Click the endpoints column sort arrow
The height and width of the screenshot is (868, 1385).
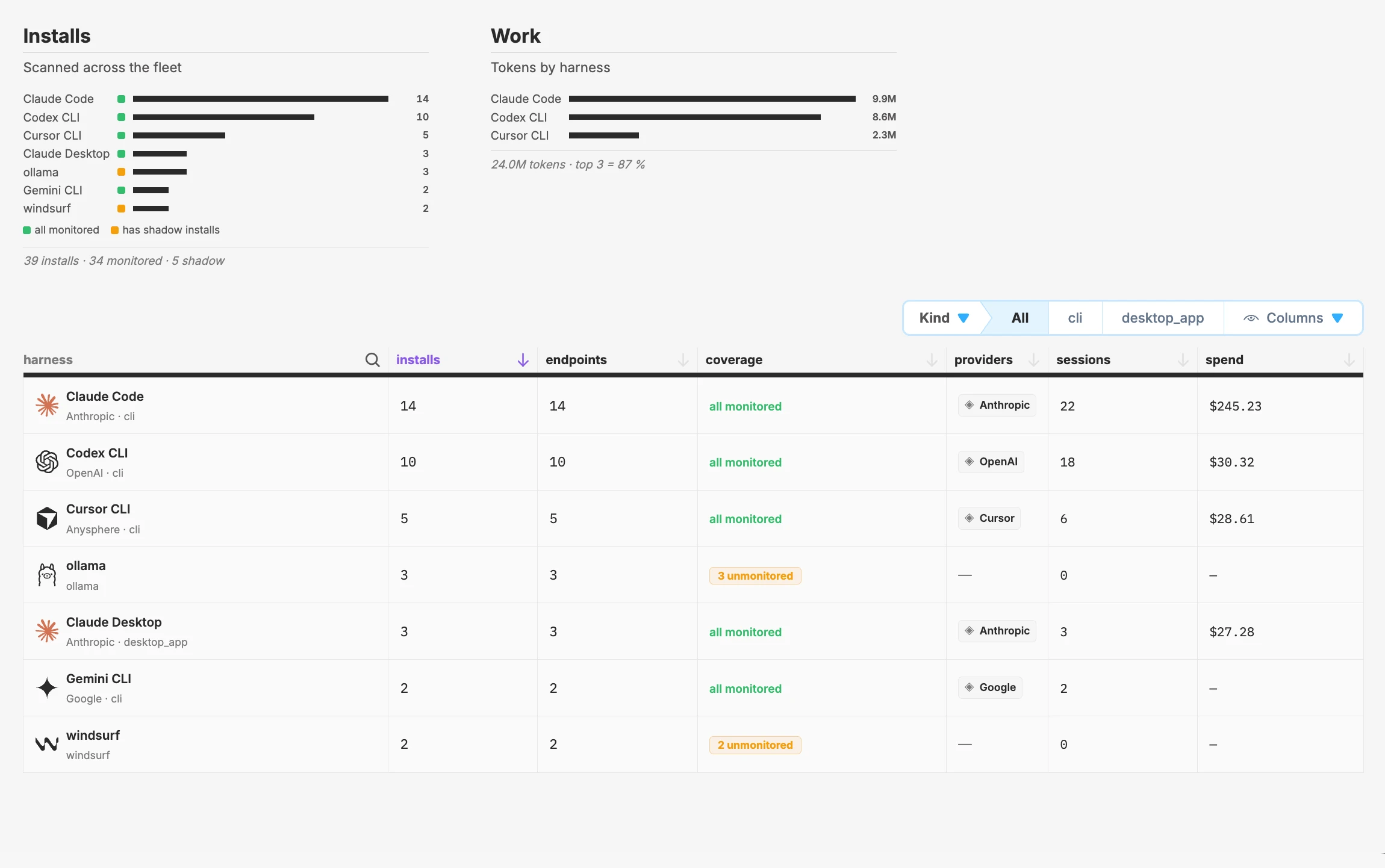(683, 360)
